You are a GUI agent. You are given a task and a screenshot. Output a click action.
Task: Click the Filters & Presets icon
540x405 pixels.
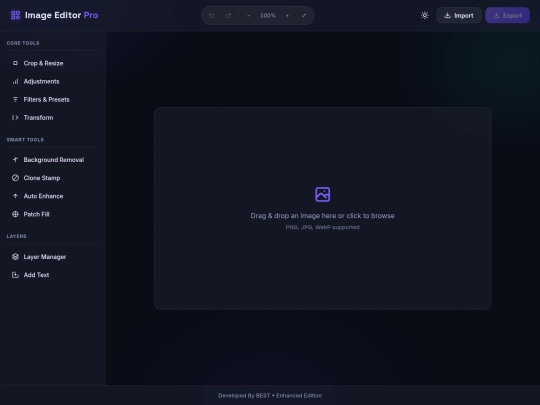pos(15,100)
